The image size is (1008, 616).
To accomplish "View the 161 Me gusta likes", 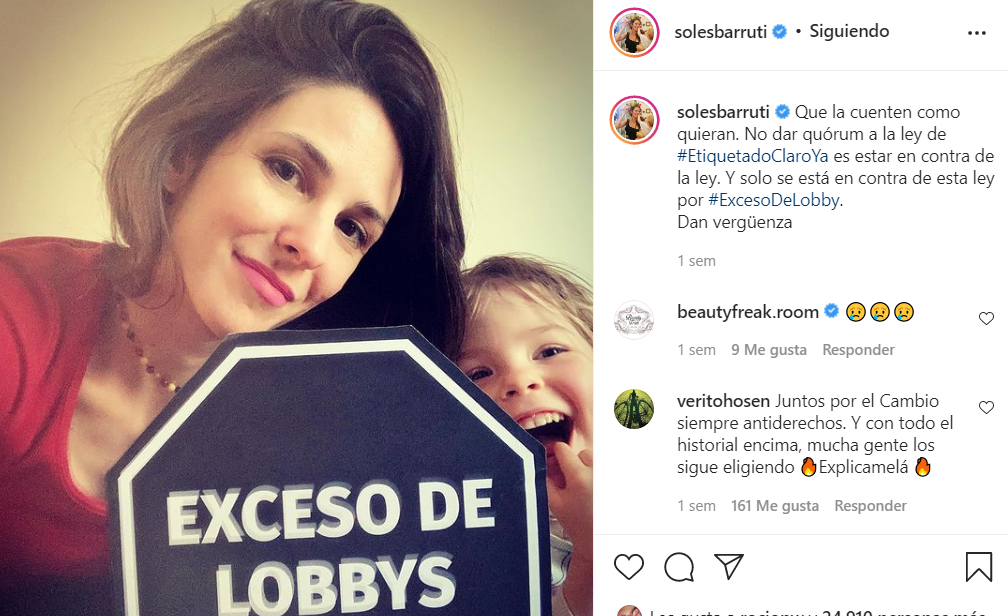I will tap(775, 506).
